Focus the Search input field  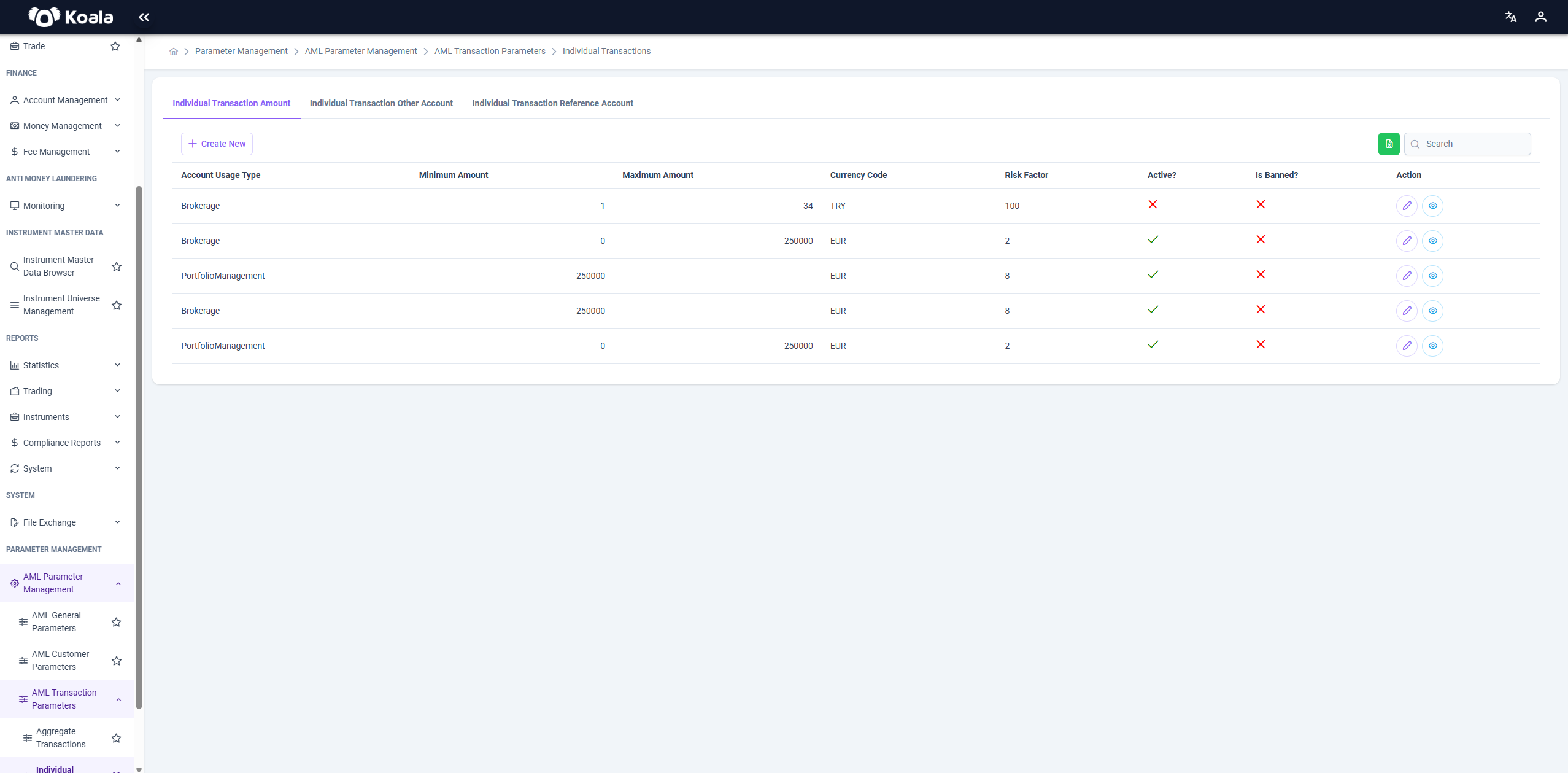click(x=1467, y=144)
